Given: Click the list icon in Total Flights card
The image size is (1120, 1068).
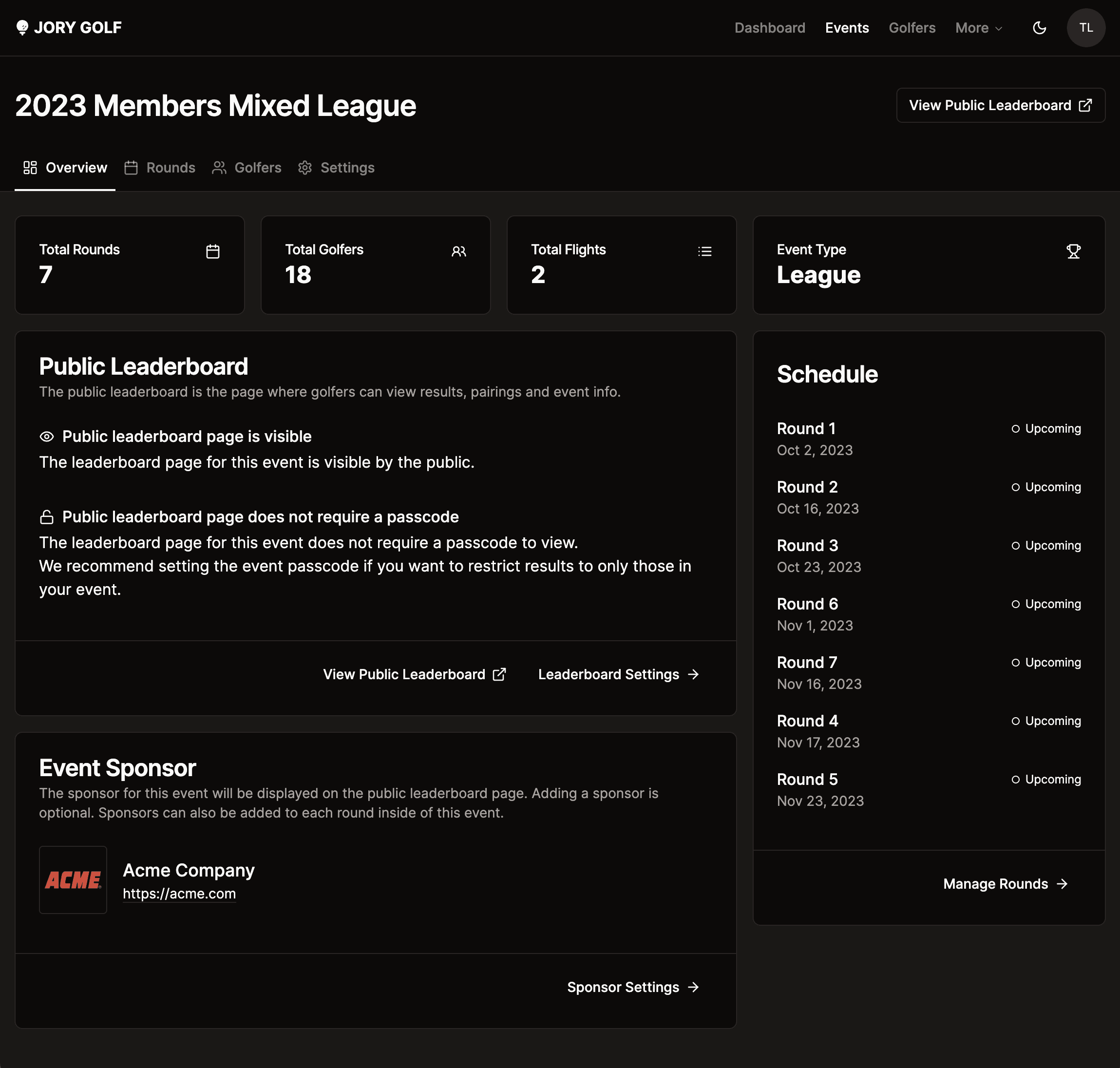Looking at the screenshot, I should point(704,251).
